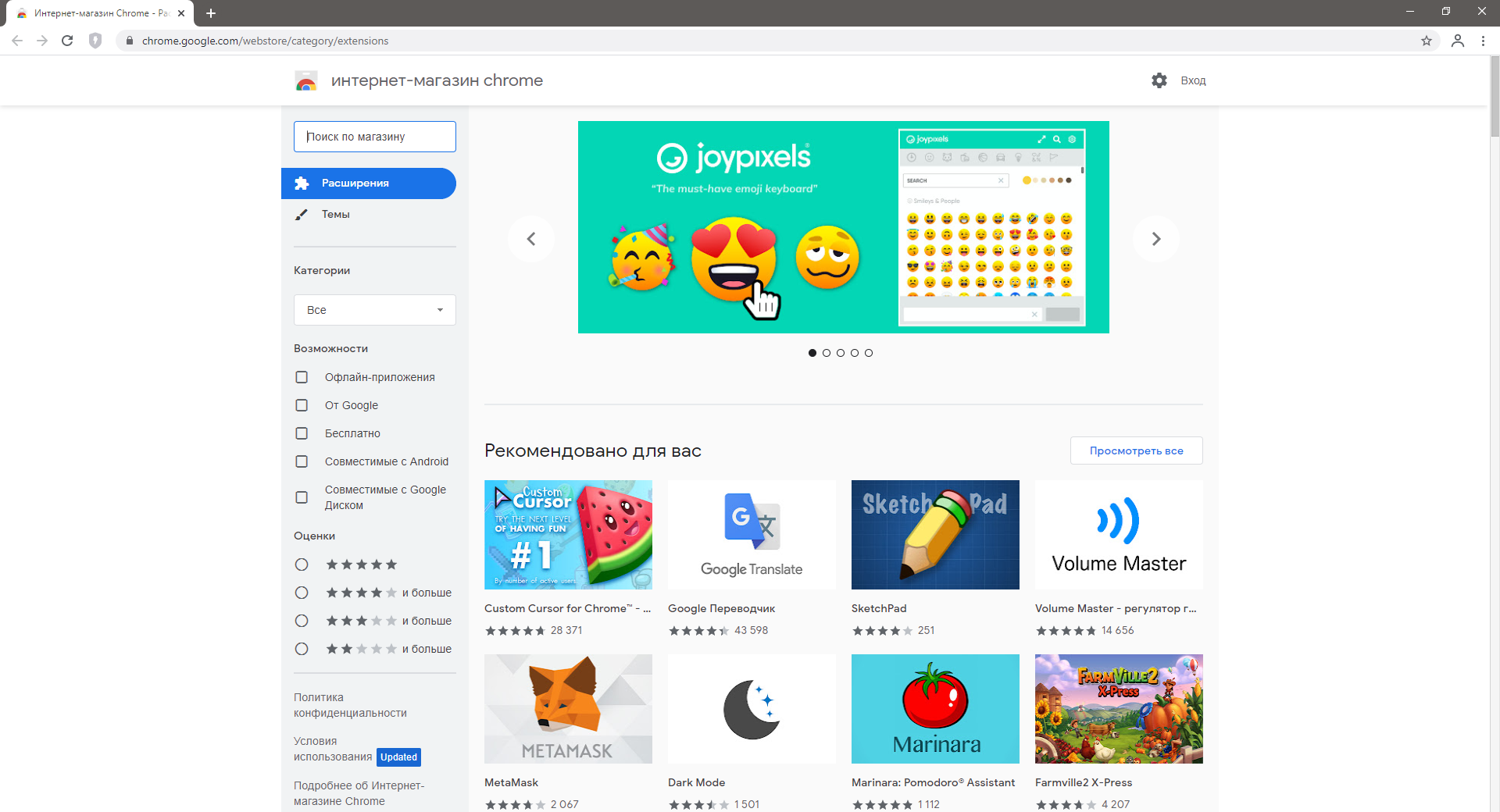Open settings via the gear icon
The image size is (1500, 812).
coord(1159,80)
